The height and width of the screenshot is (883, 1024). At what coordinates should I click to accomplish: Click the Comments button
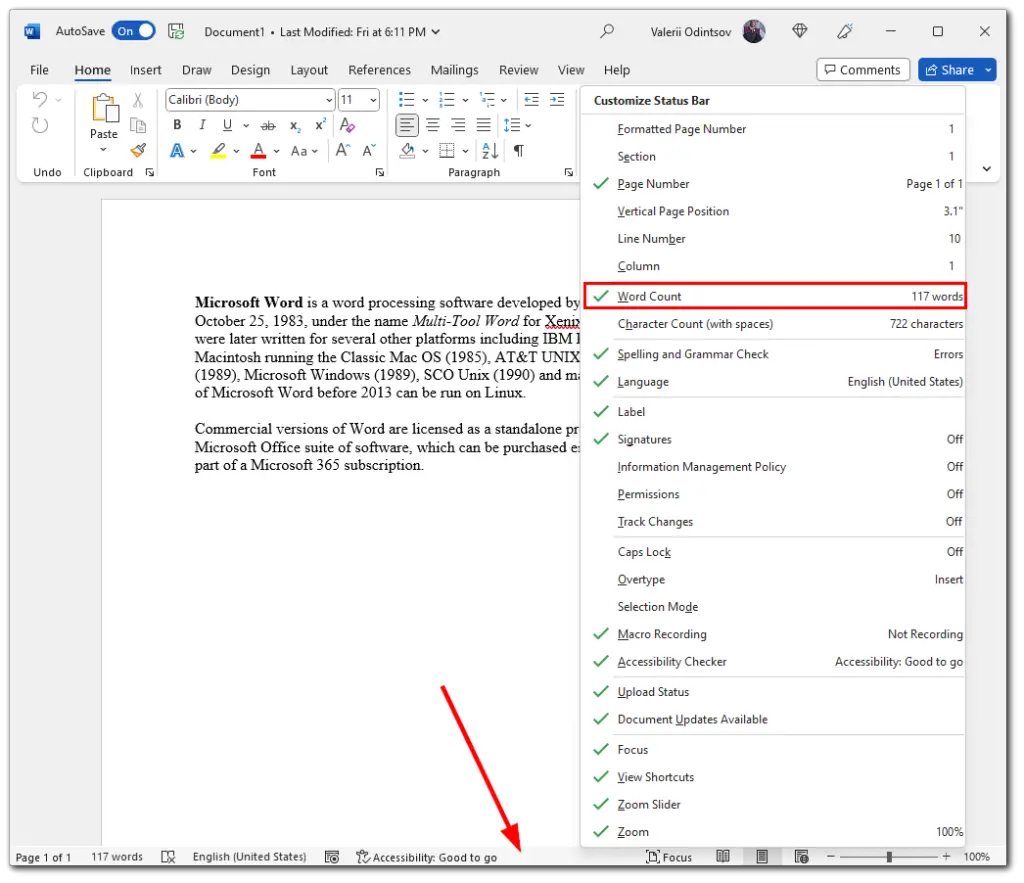(x=862, y=69)
